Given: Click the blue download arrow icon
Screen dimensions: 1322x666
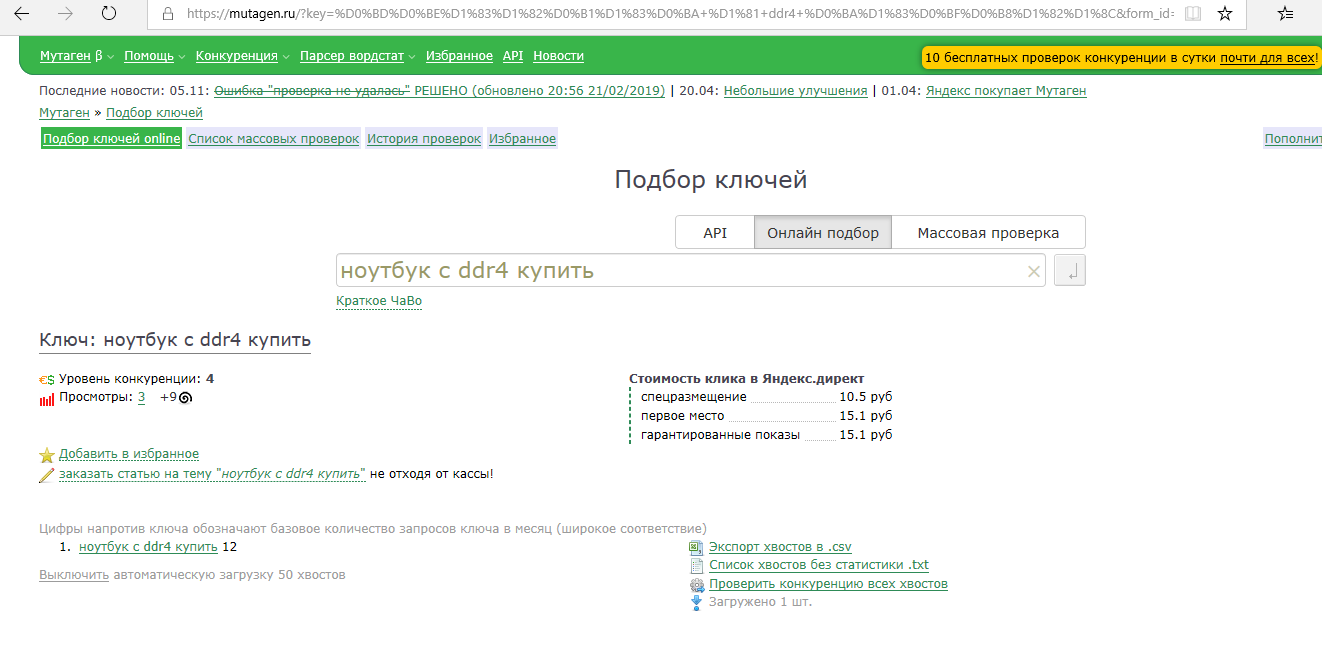Looking at the screenshot, I should [x=697, y=603].
